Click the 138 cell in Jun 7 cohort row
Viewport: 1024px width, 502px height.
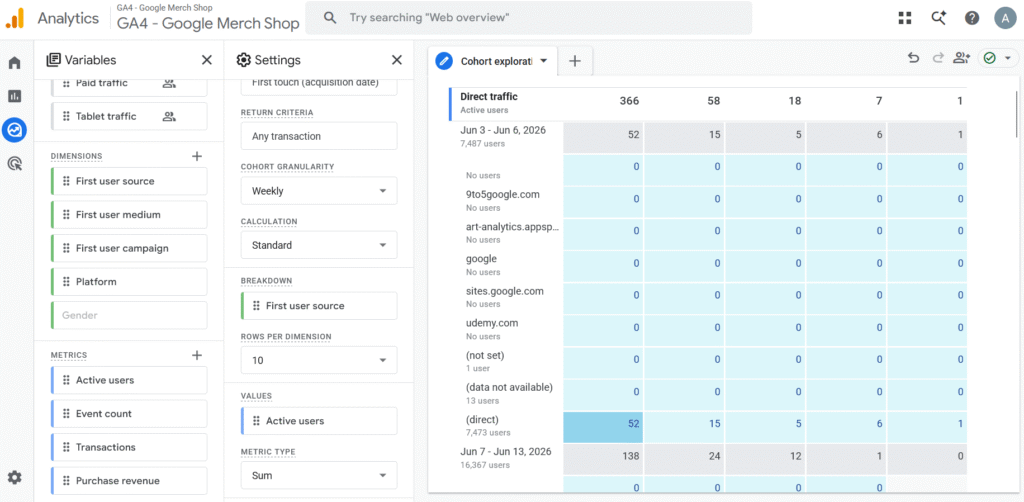pos(603,459)
